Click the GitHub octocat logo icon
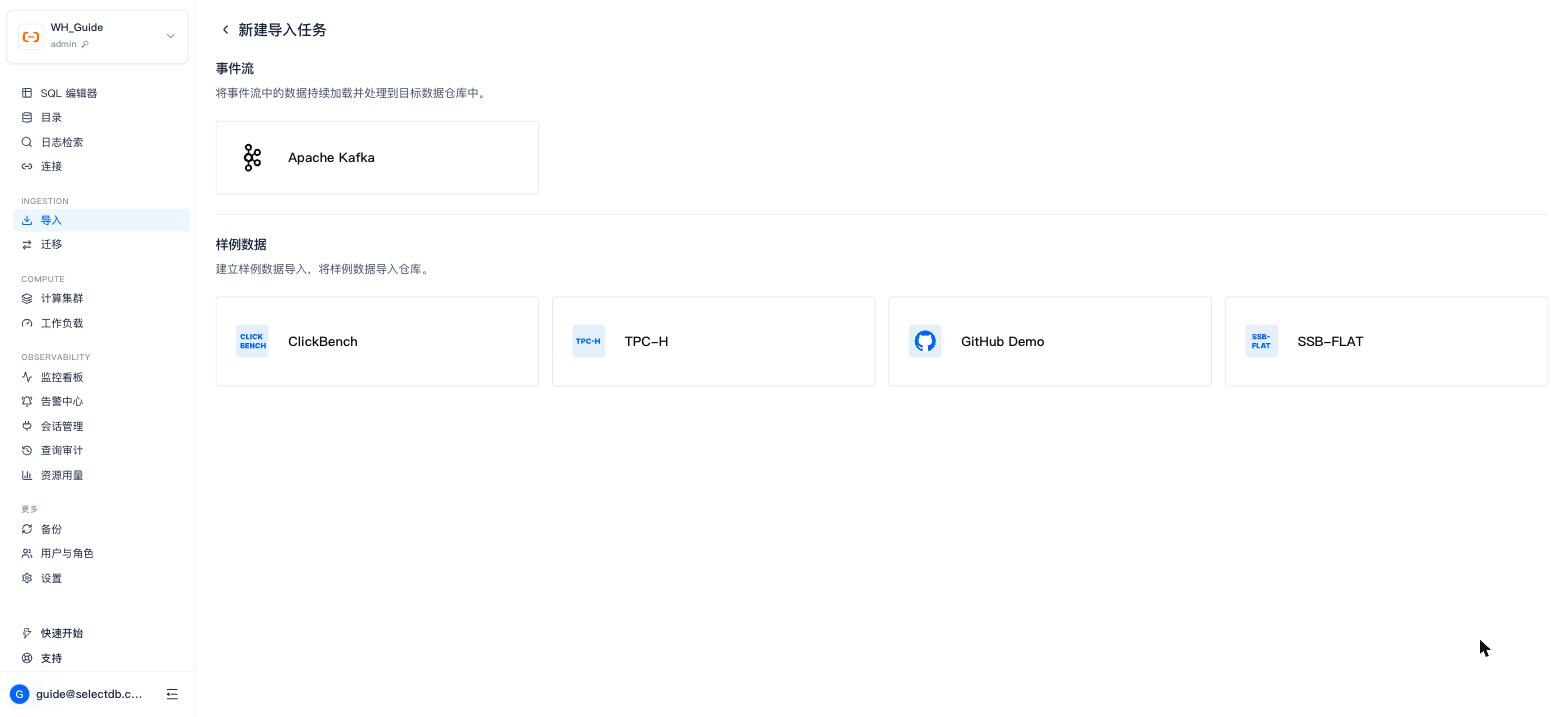The width and height of the screenshot is (1568, 717). point(925,341)
